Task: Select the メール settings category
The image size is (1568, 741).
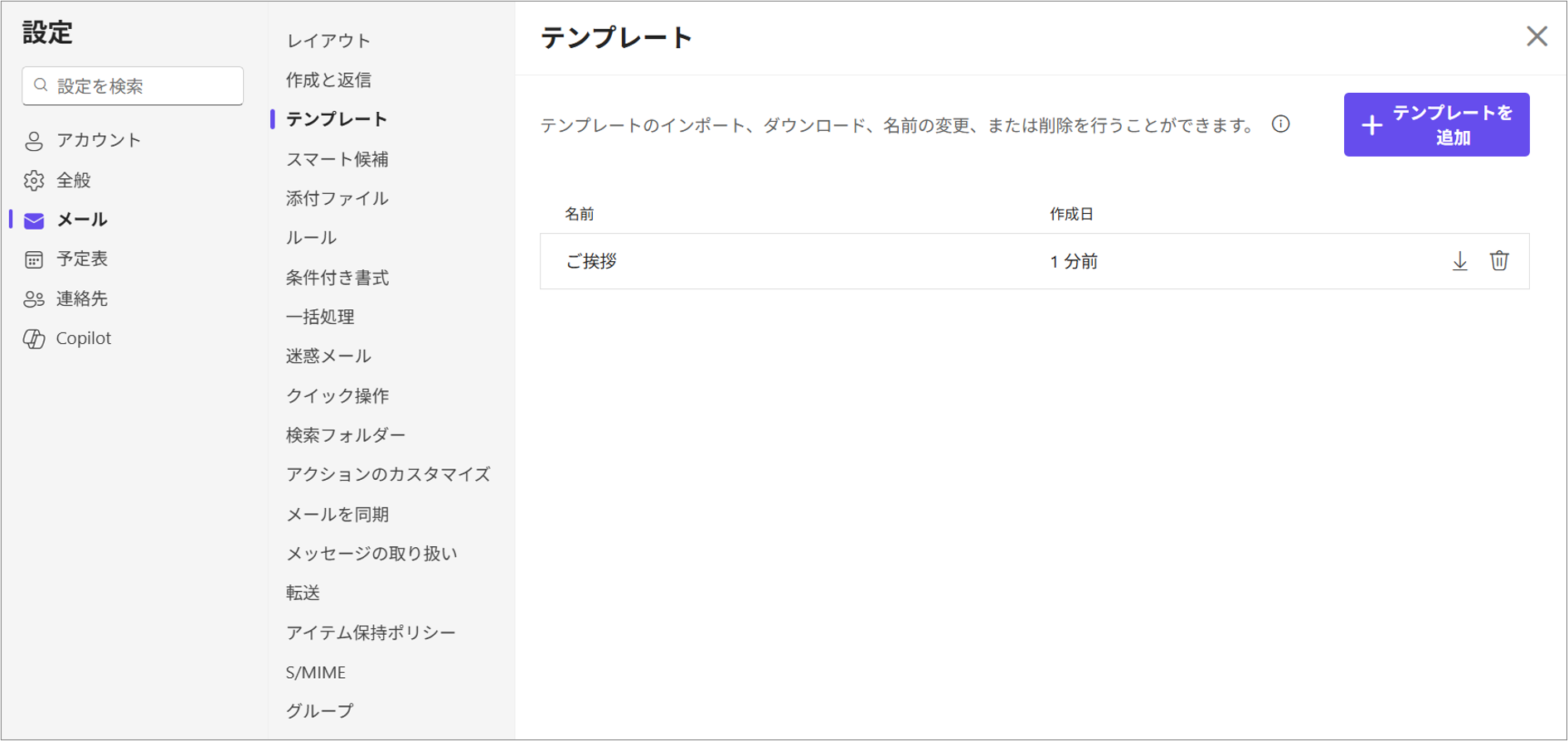Action: (81, 220)
